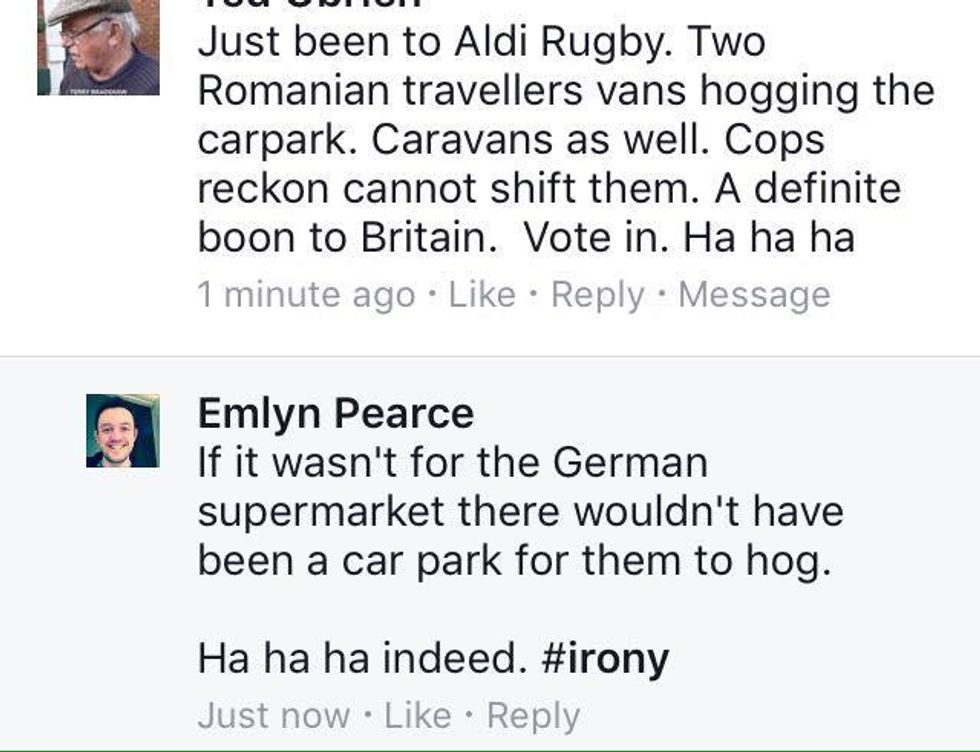The height and width of the screenshot is (752, 980).
Task: Open the '1 minute ago' timestamp
Action: click(306, 295)
